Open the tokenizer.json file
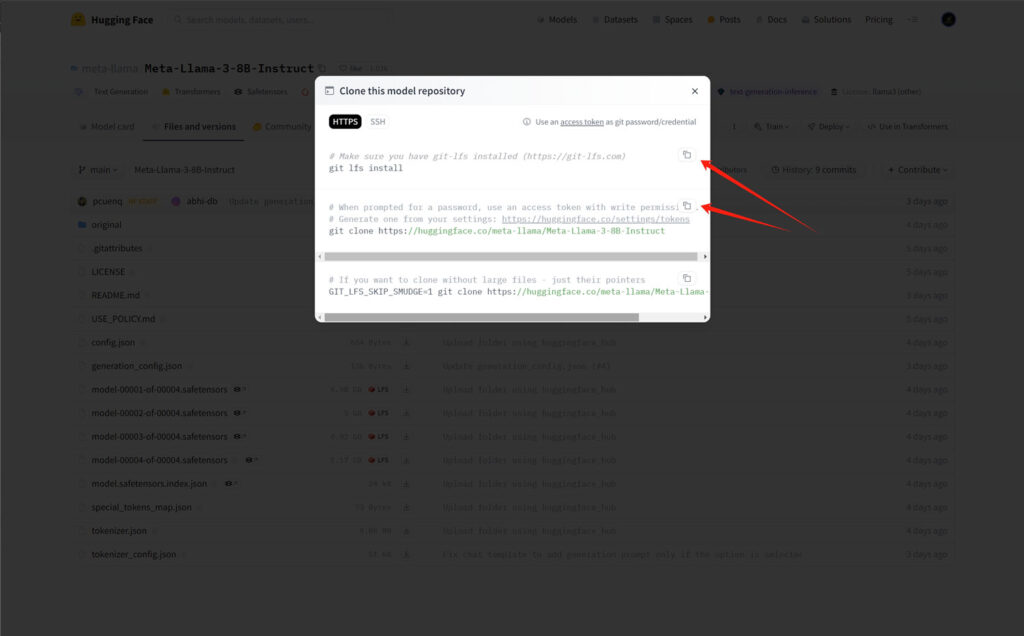1024x636 pixels. tap(119, 531)
